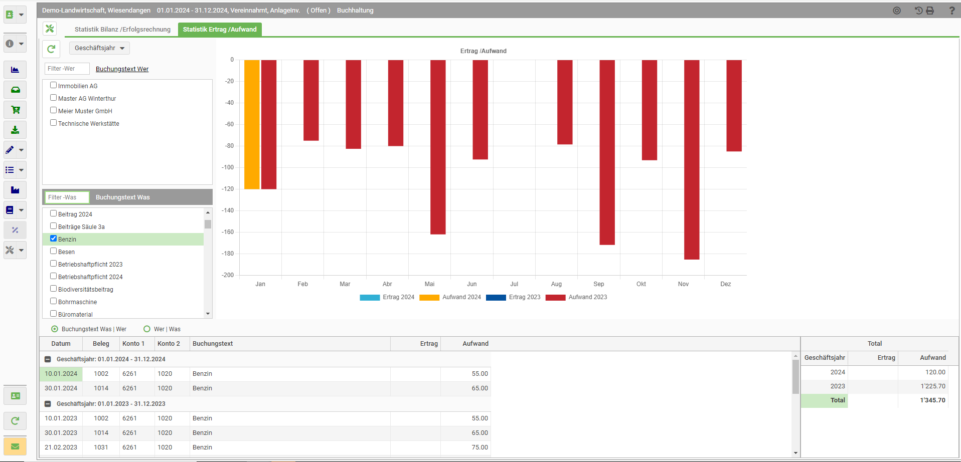Sort by the Datum column header

pos(61,344)
